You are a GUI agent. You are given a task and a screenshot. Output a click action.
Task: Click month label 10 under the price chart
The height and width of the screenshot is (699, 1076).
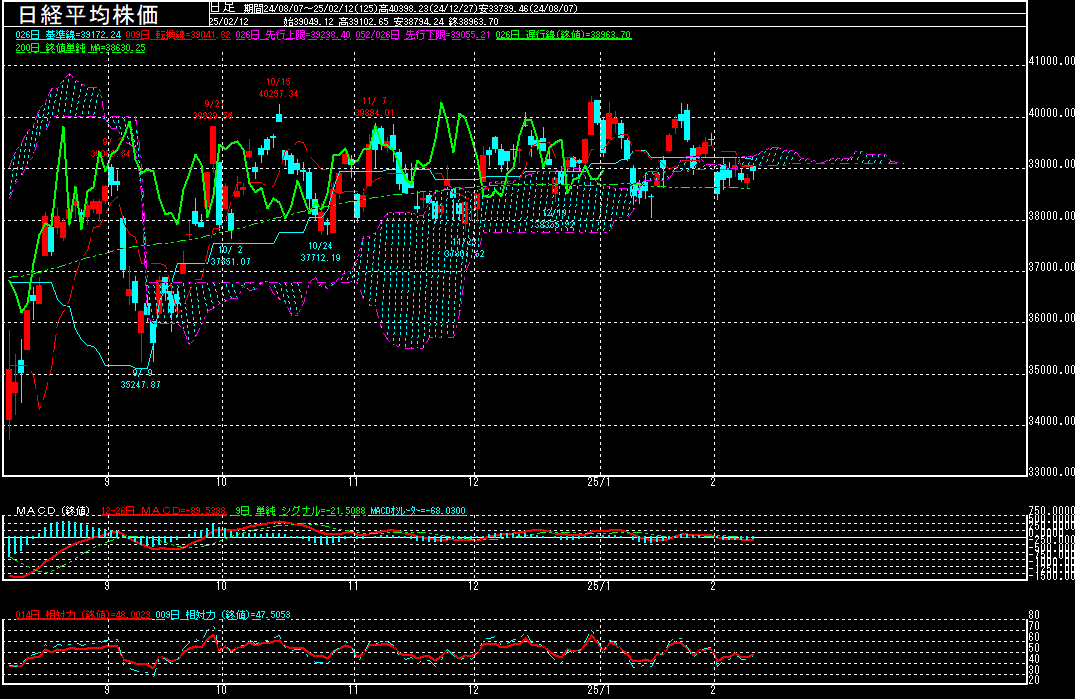click(x=221, y=482)
